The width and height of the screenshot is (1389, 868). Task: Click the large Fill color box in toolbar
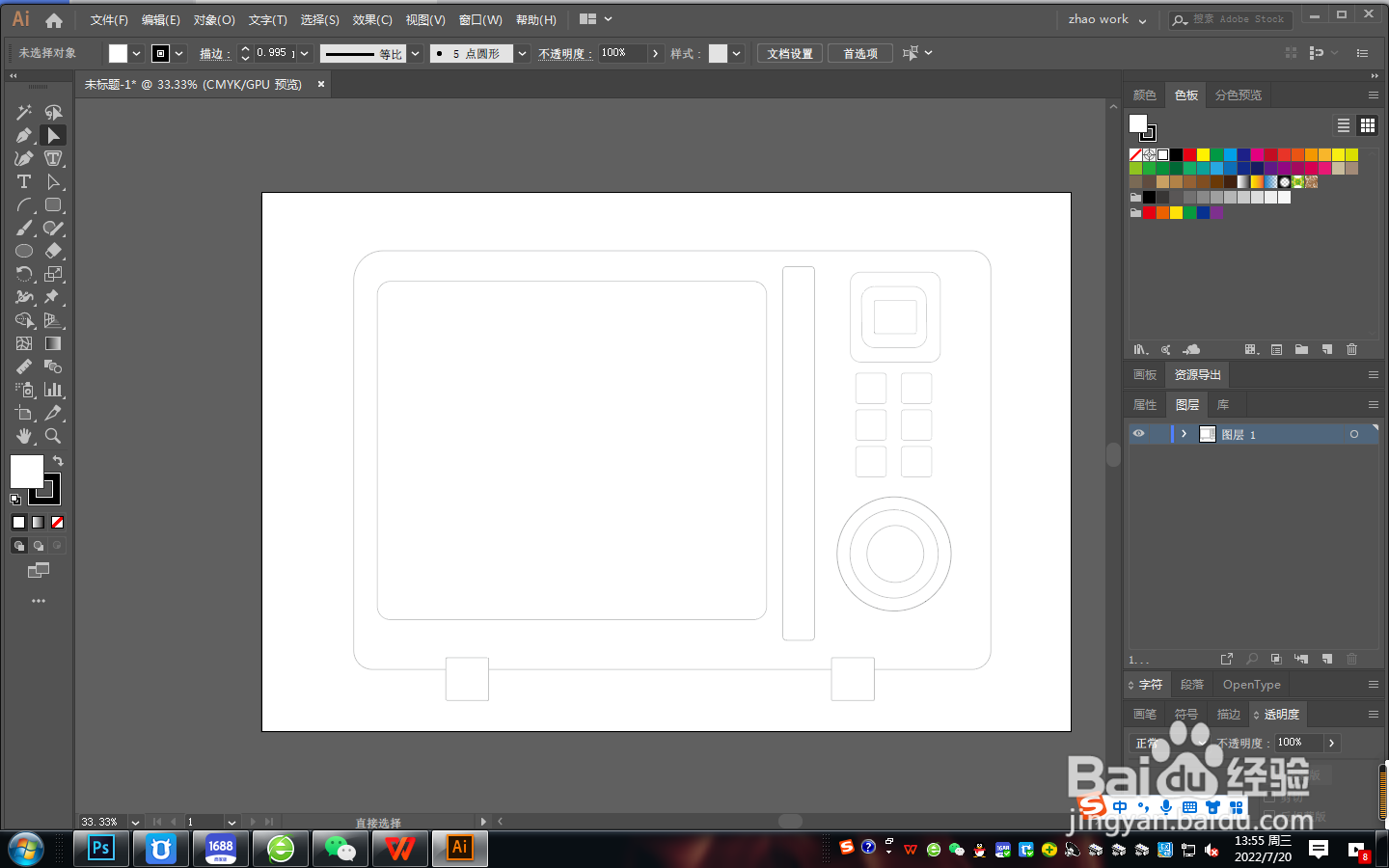click(26, 472)
